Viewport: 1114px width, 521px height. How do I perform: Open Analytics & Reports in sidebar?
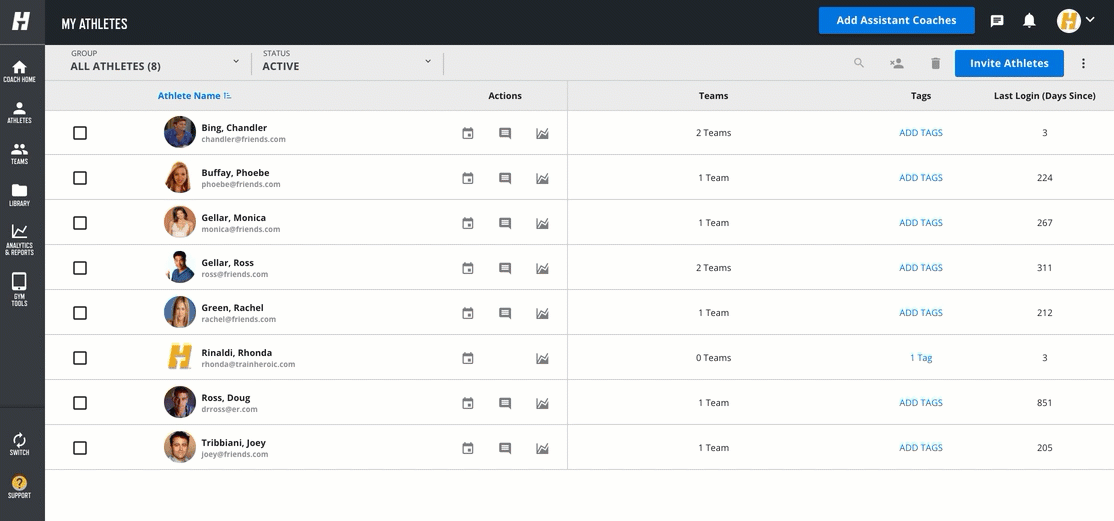point(19,240)
